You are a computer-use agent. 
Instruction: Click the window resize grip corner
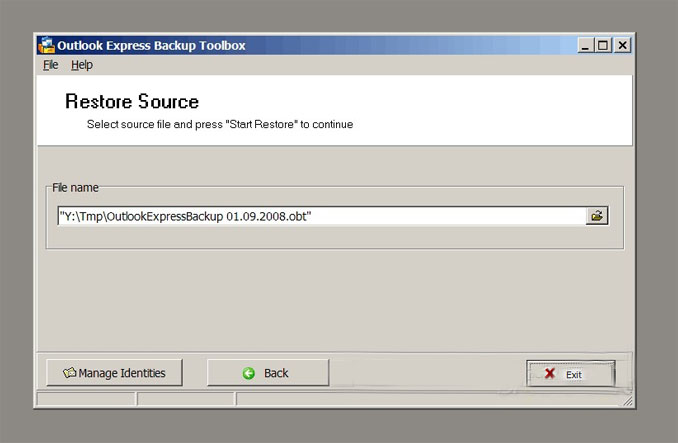628,402
